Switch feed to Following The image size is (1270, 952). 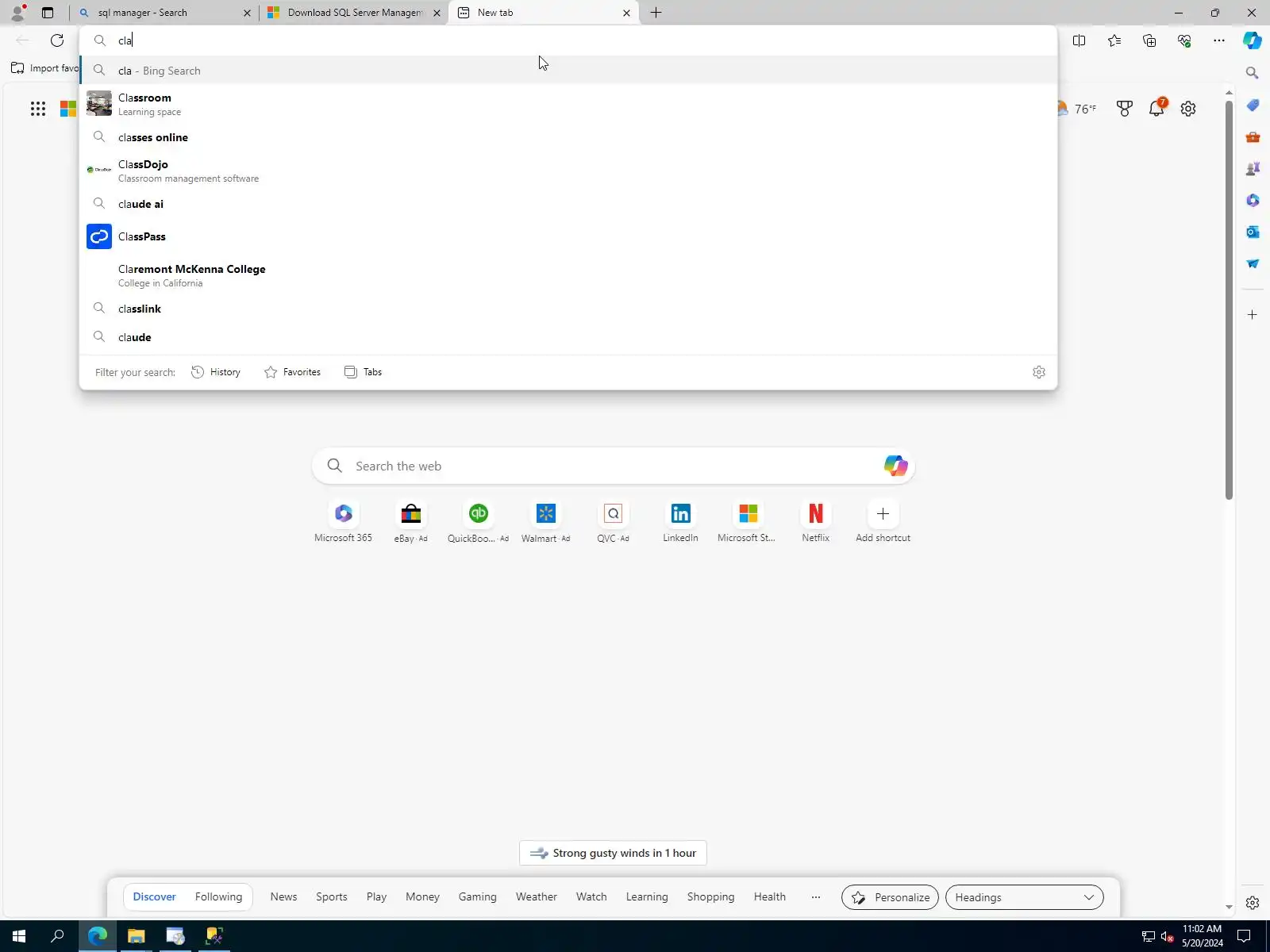coord(218,896)
